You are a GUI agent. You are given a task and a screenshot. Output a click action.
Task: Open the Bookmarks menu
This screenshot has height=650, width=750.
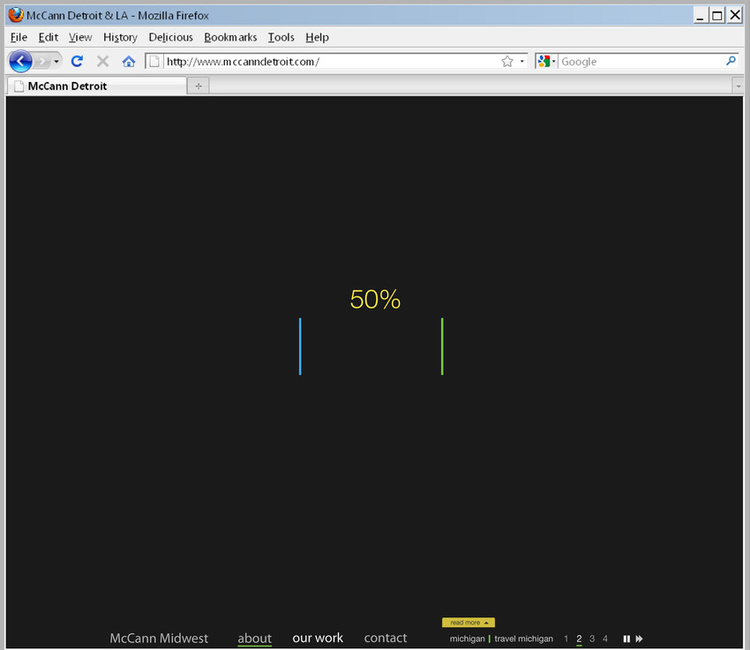pyautogui.click(x=230, y=37)
